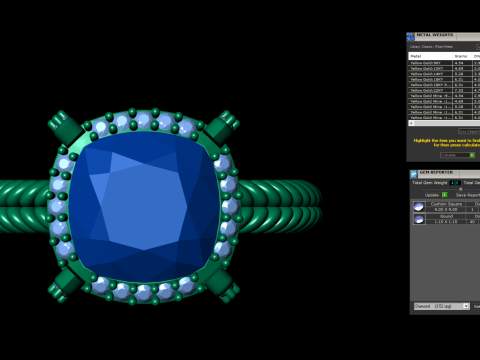The width and height of the screenshot is (480, 360).
Task: Click the 7.22 grams value cell
Action: tap(462, 90)
